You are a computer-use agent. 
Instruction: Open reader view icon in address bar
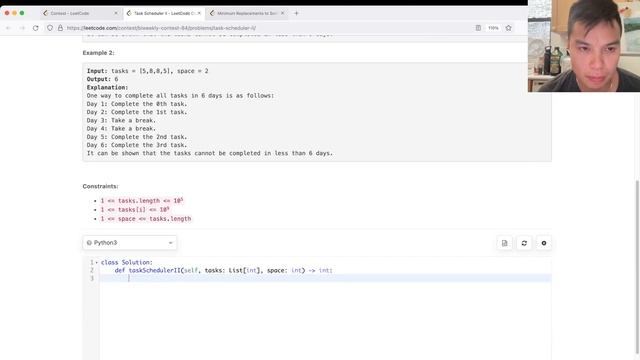pos(478,28)
